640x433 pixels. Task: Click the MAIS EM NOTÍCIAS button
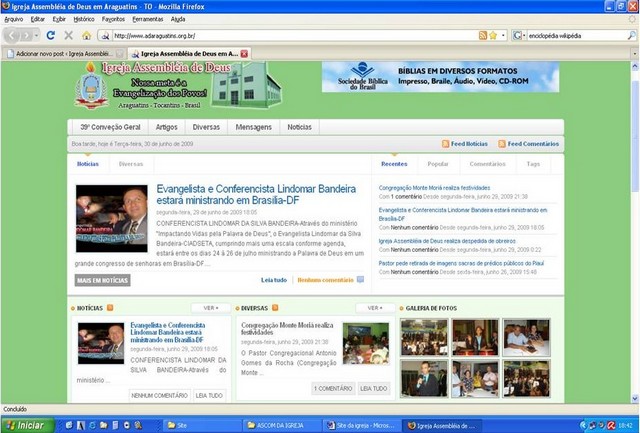click(102, 280)
